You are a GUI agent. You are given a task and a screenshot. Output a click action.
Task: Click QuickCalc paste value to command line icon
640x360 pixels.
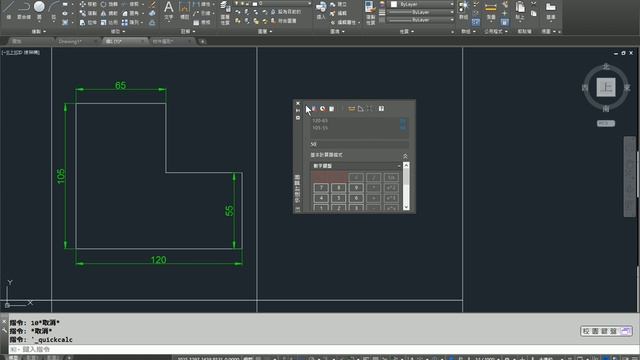tap(332, 109)
